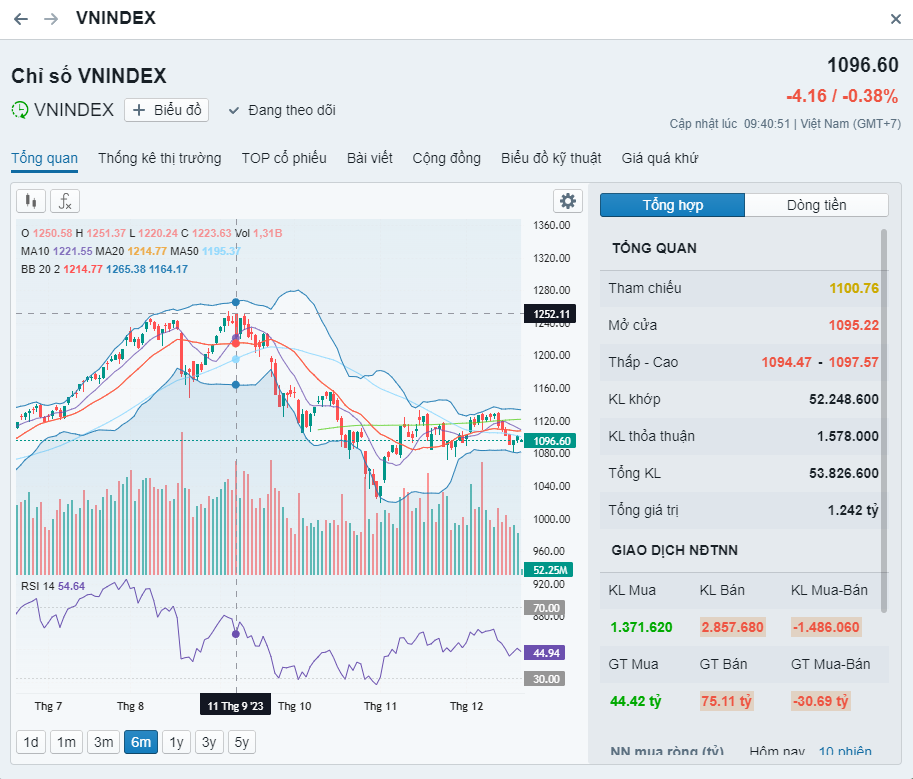Open Thống kê thị trường tab
This screenshot has height=779, width=913.
[160, 158]
